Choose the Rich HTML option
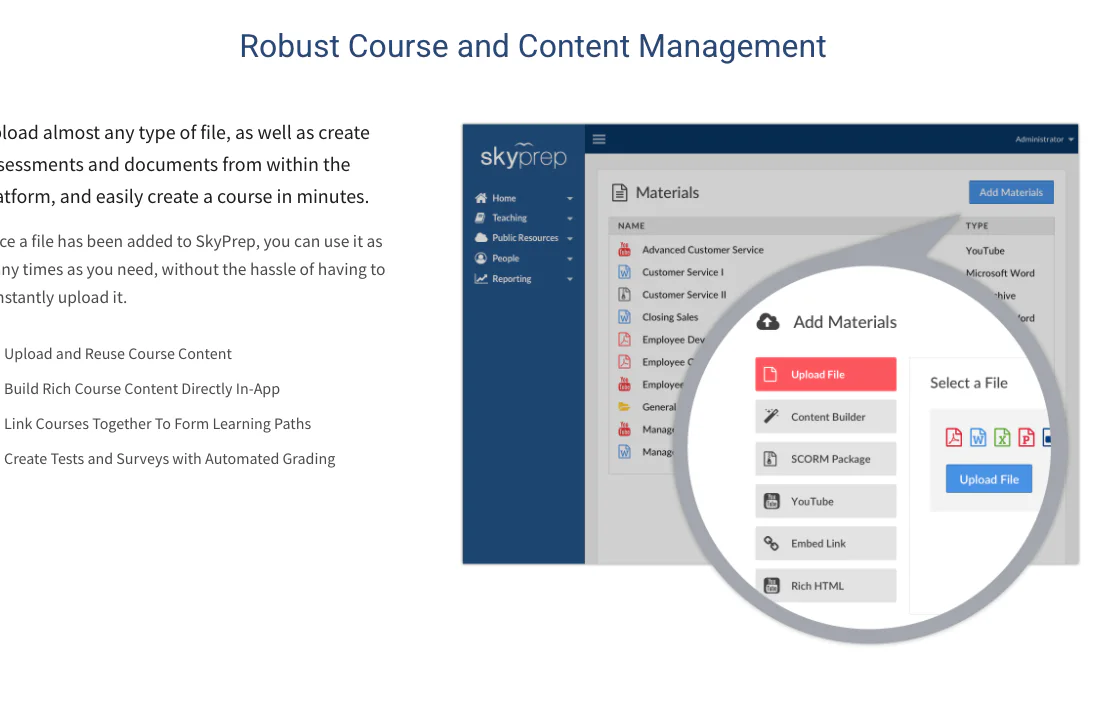 coord(826,585)
